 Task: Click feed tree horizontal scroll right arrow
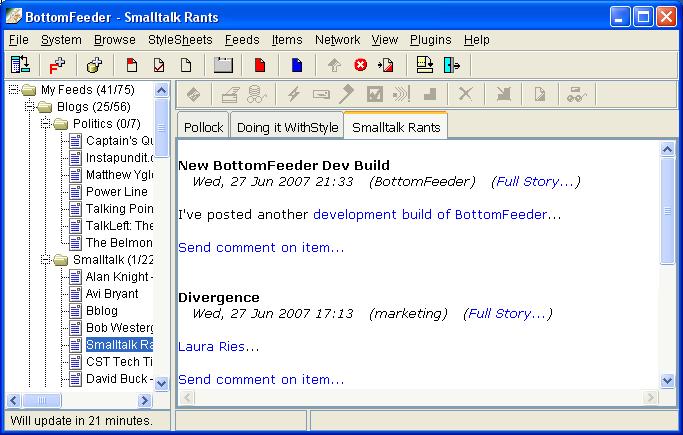tap(144, 400)
